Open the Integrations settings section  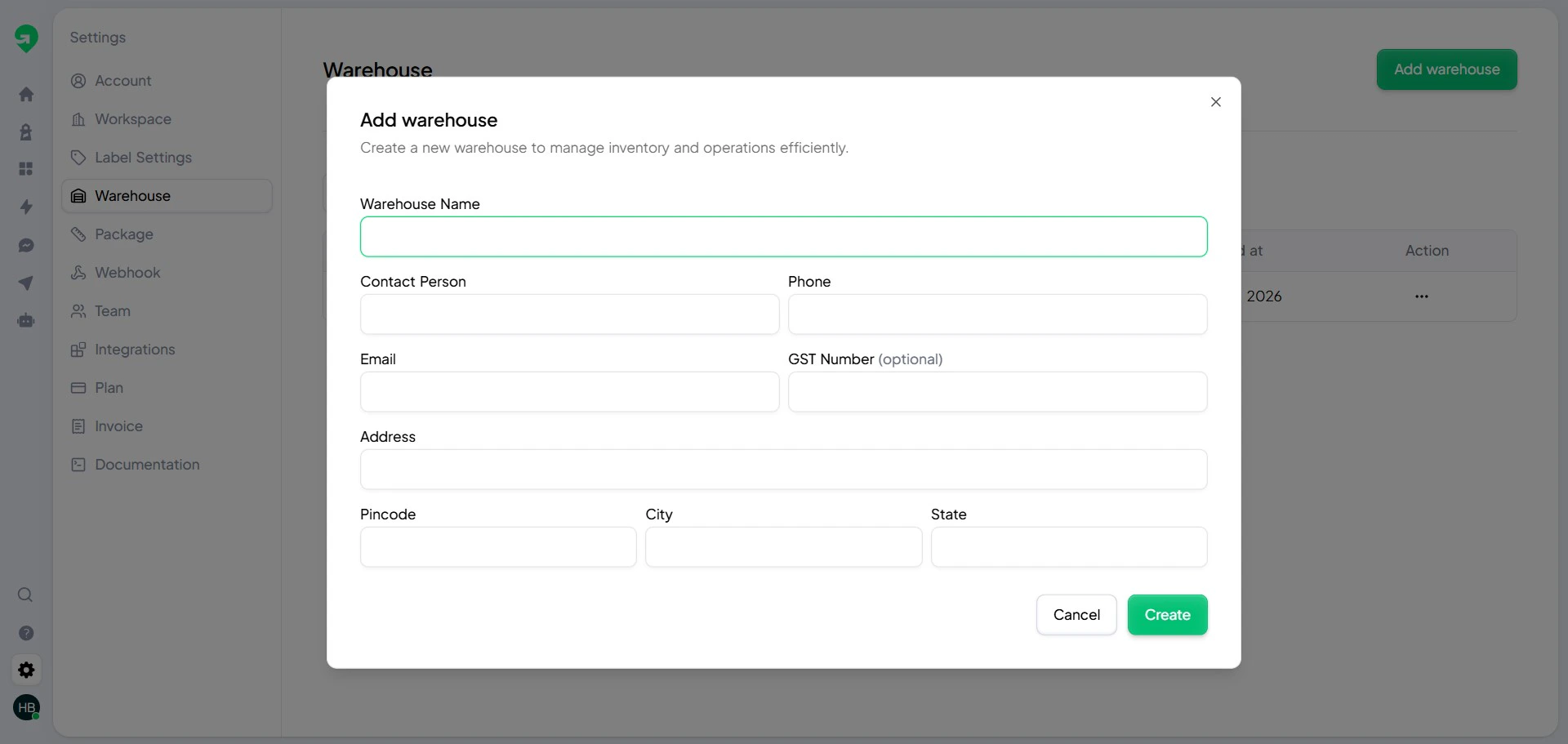coord(135,349)
